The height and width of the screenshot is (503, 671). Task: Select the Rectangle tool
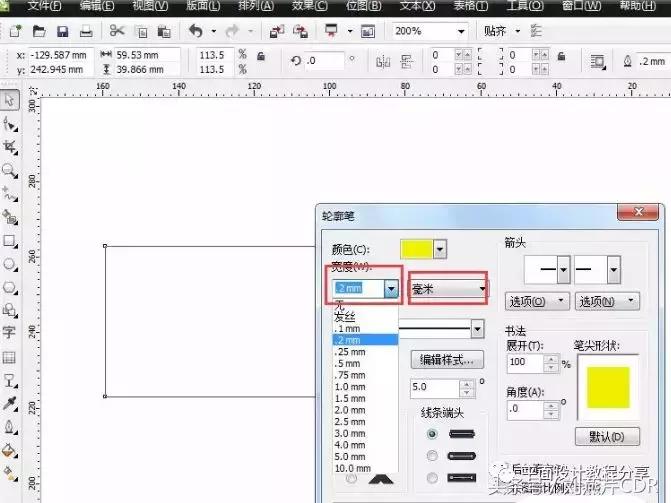pos(10,241)
